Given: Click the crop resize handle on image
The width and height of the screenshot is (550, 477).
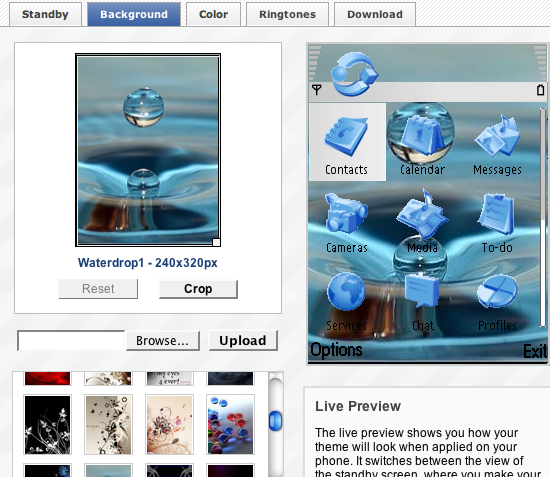Looking at the screenshot, I should 216,242.
